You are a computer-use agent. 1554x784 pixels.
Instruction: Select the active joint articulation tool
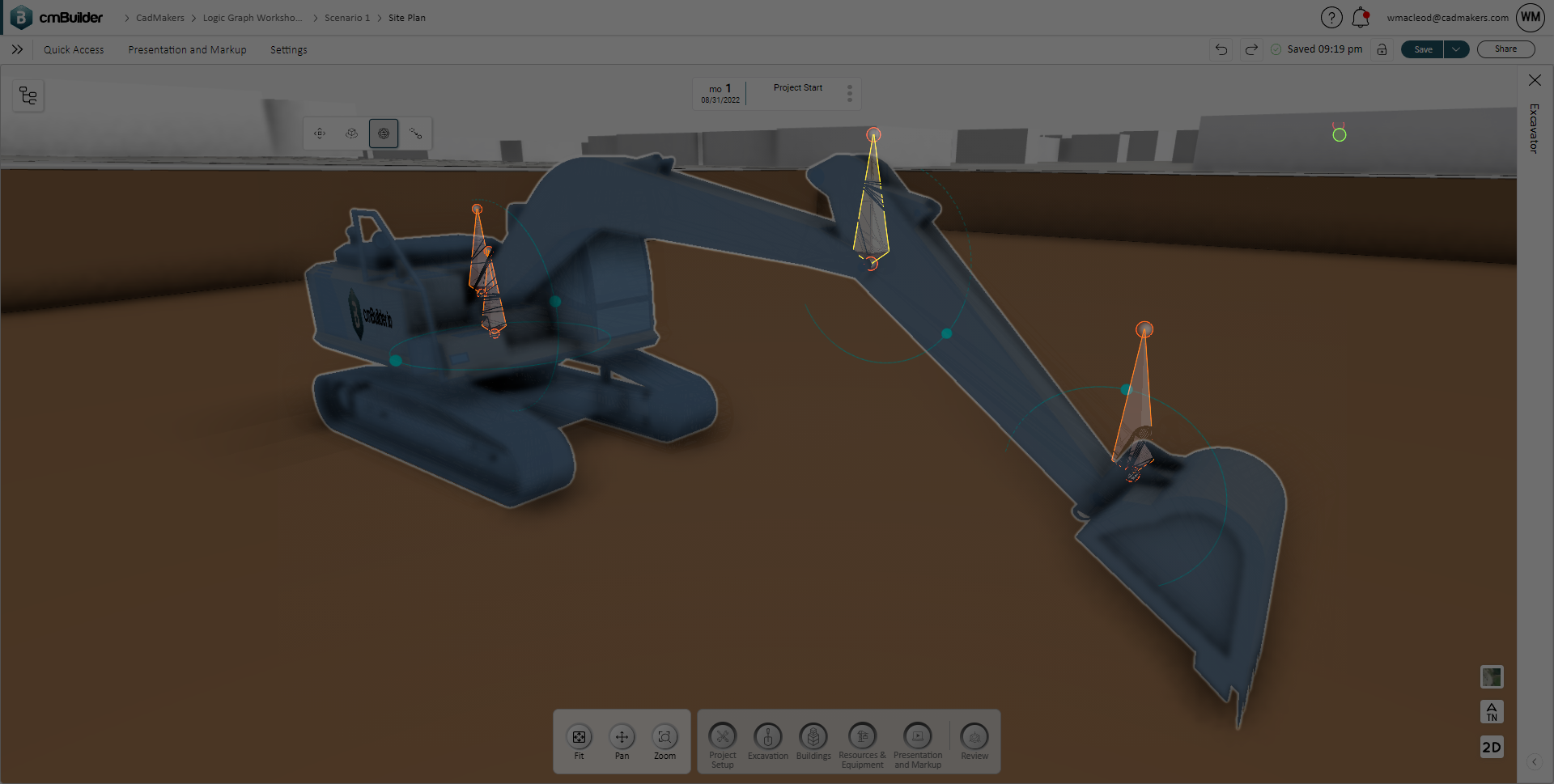point(384,133)
